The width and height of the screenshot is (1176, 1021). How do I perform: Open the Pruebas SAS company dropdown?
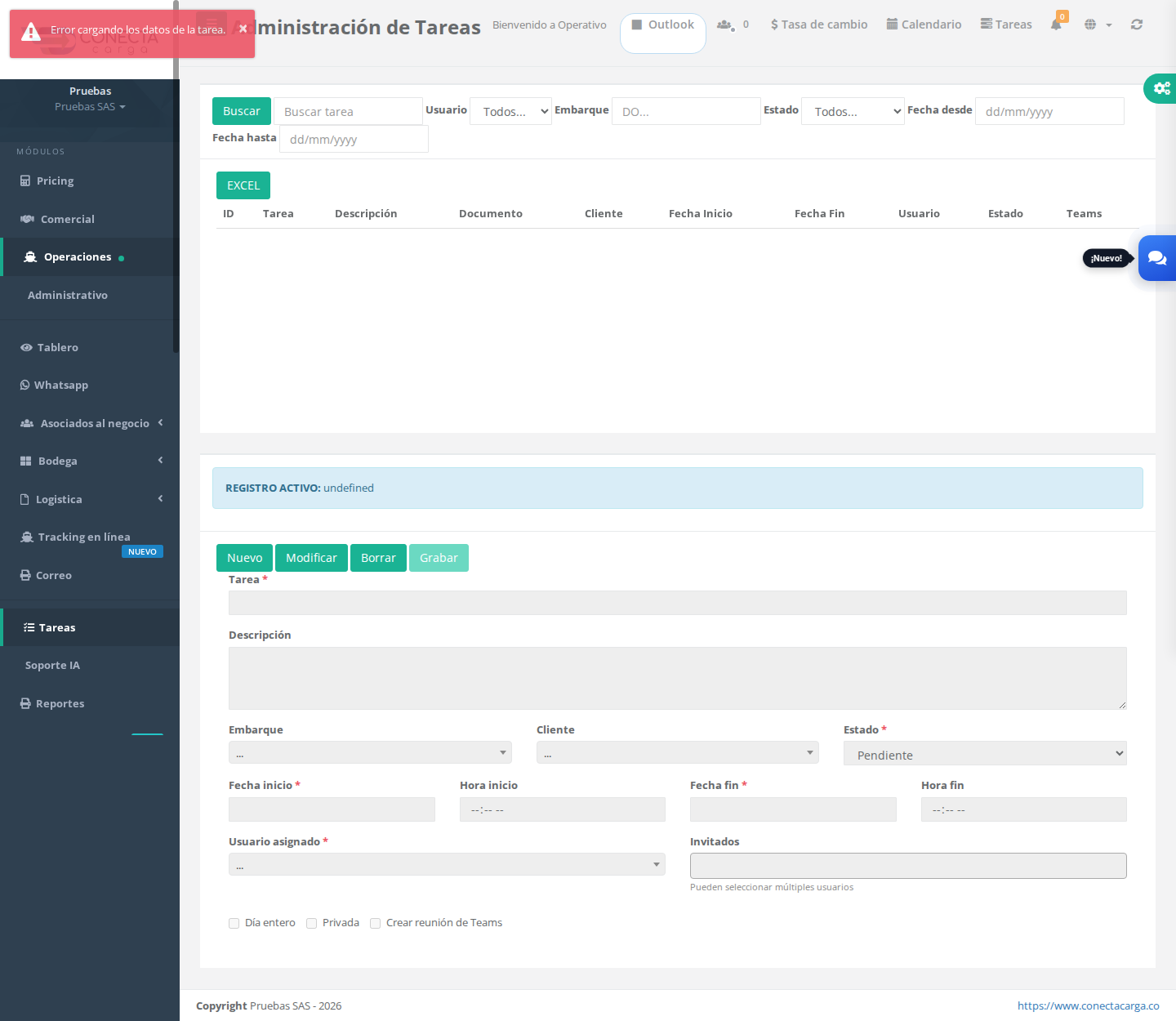(90, 106)
